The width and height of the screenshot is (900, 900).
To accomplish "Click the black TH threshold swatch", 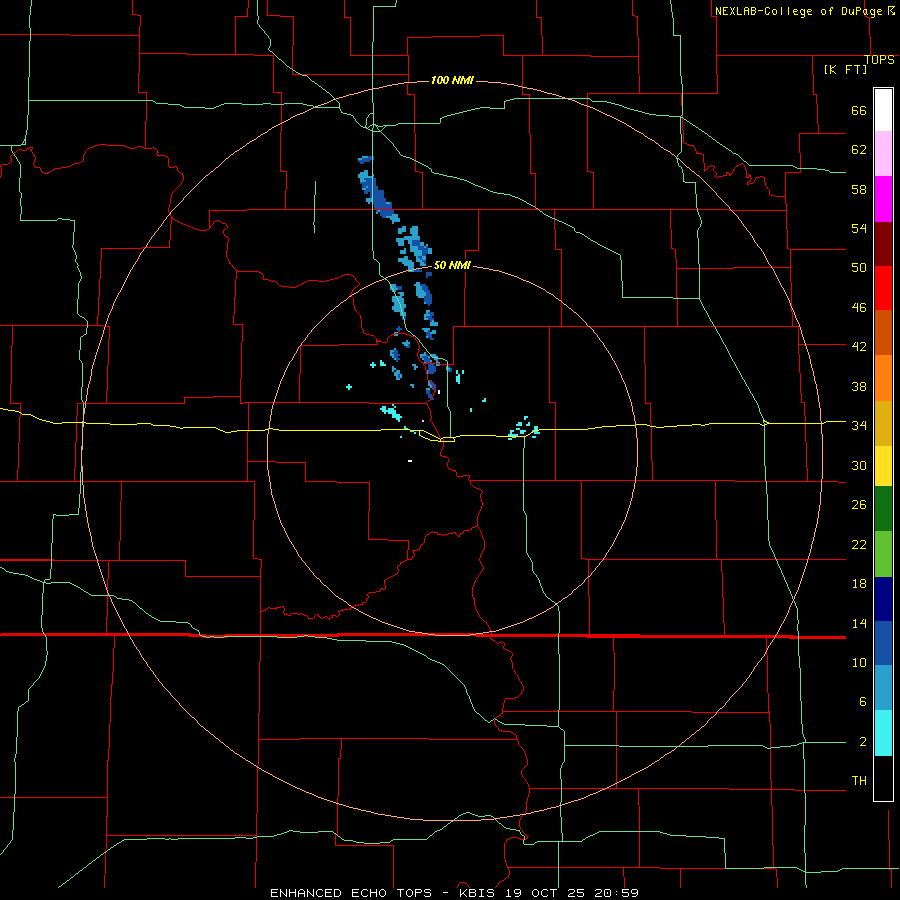I will click(x=883, y=778).
